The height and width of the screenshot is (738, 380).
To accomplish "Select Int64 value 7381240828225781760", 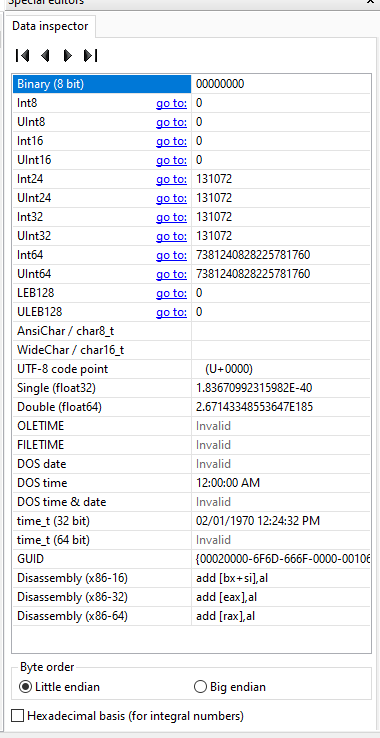I will [x=253, y=255].
